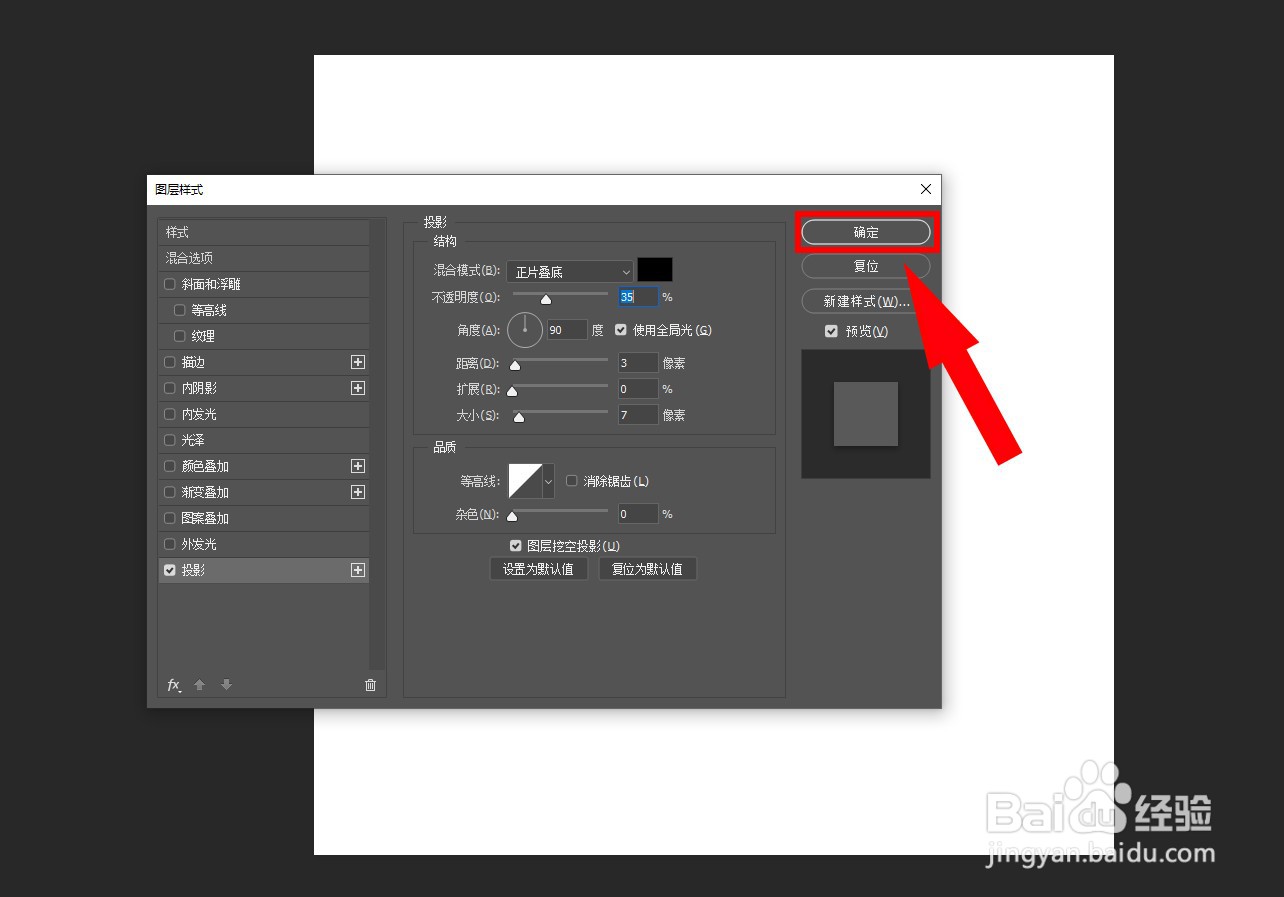Add another 描边 effect with plus icon

pos(358,362)
